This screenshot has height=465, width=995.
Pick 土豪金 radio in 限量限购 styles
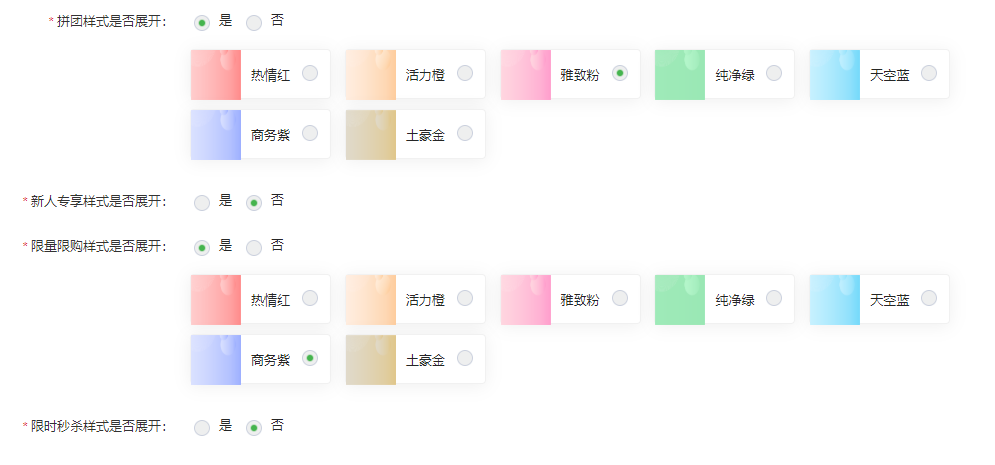click(x=465, y=358)
